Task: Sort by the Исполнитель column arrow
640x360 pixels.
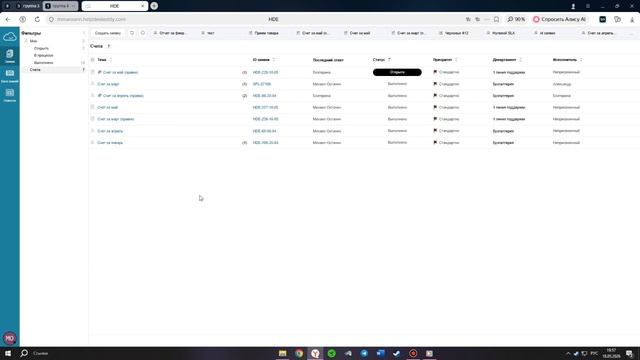Action: tap(581, 60)
